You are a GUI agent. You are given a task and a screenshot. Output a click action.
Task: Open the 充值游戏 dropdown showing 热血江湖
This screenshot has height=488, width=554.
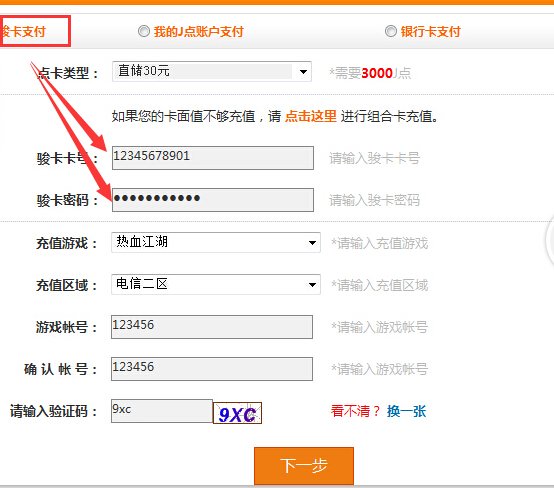coord(216,242)
